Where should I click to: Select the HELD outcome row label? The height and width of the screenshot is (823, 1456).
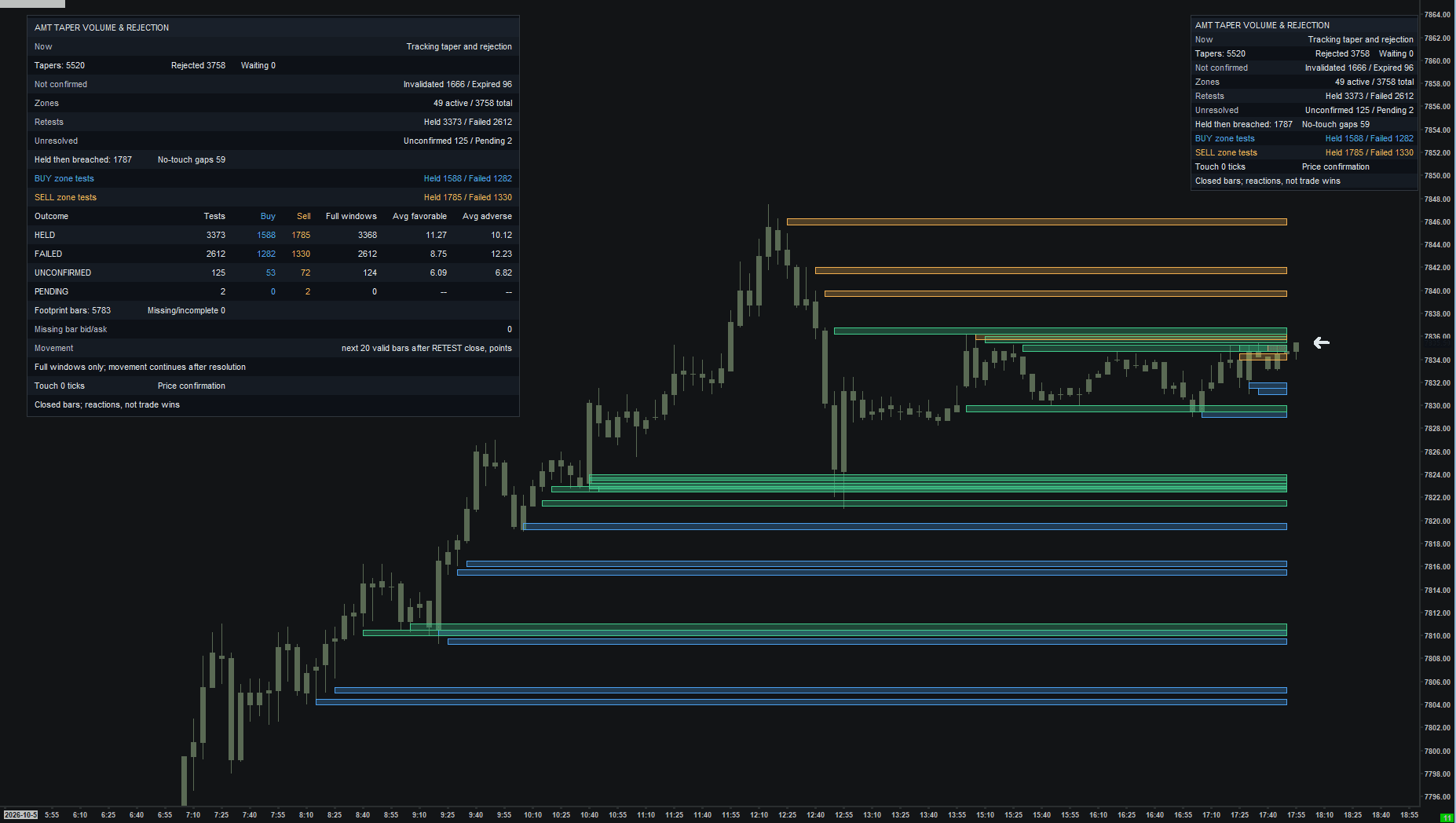coord(45,235)
